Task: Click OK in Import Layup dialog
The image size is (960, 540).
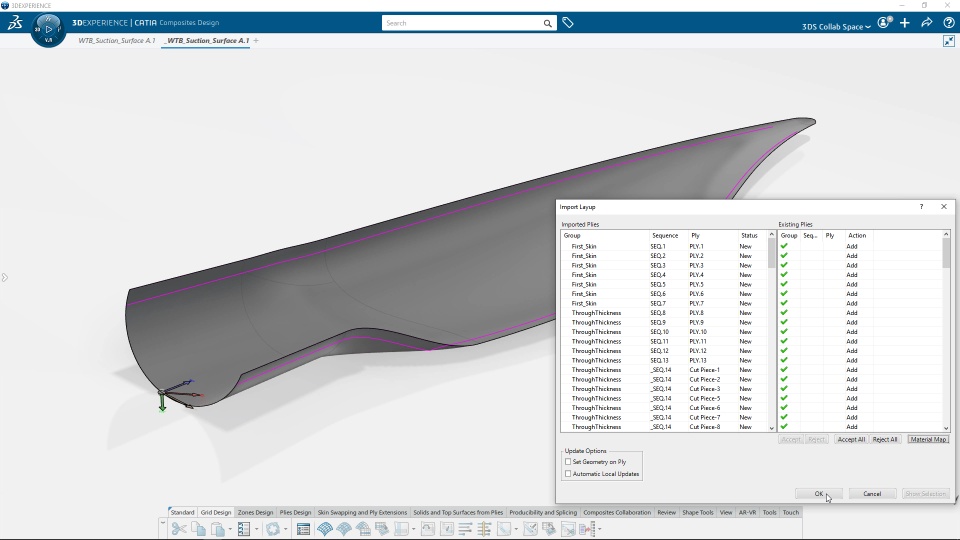Action: [819, 493]
